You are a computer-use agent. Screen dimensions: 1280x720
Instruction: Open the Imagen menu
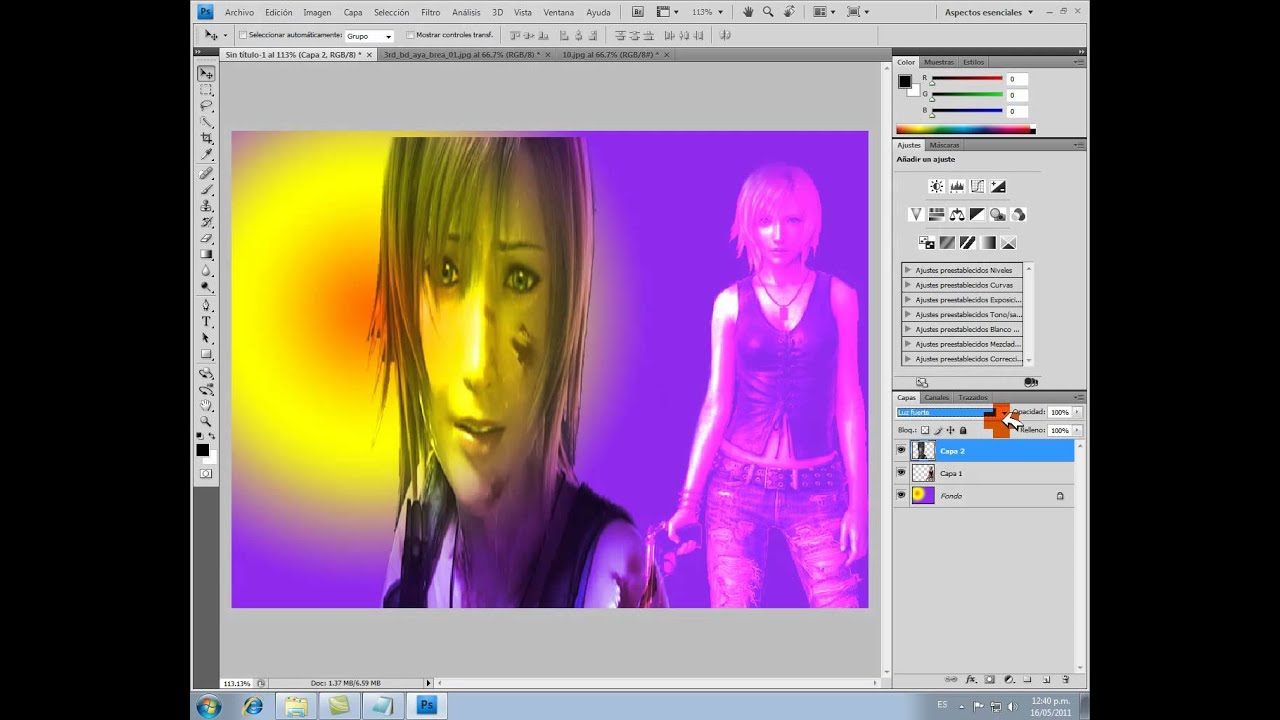pyautogui.click(x=317, y=12)
